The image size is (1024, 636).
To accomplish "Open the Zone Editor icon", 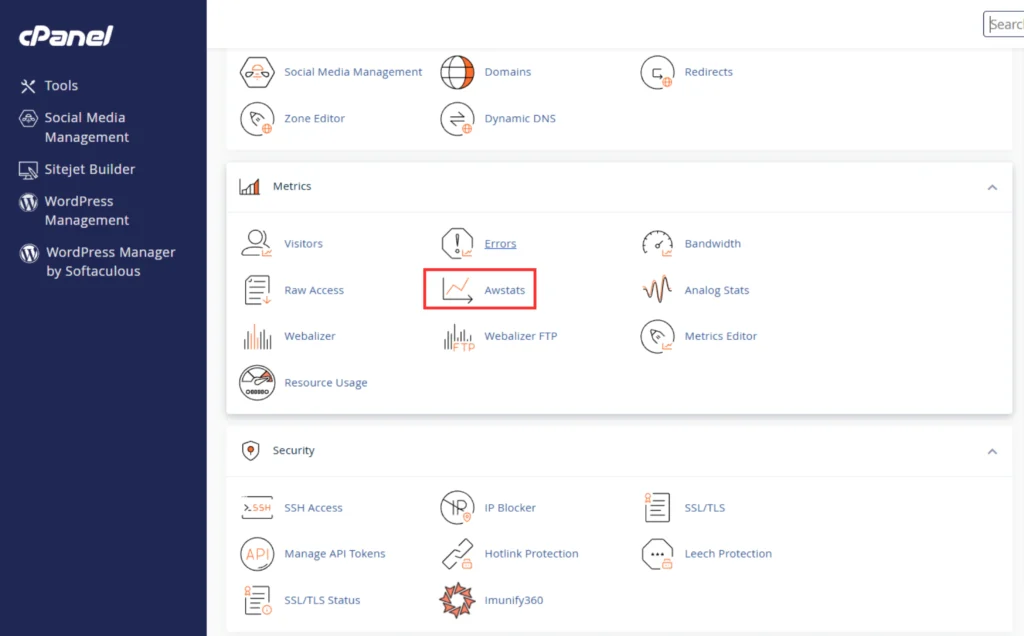I will point(257,119).
